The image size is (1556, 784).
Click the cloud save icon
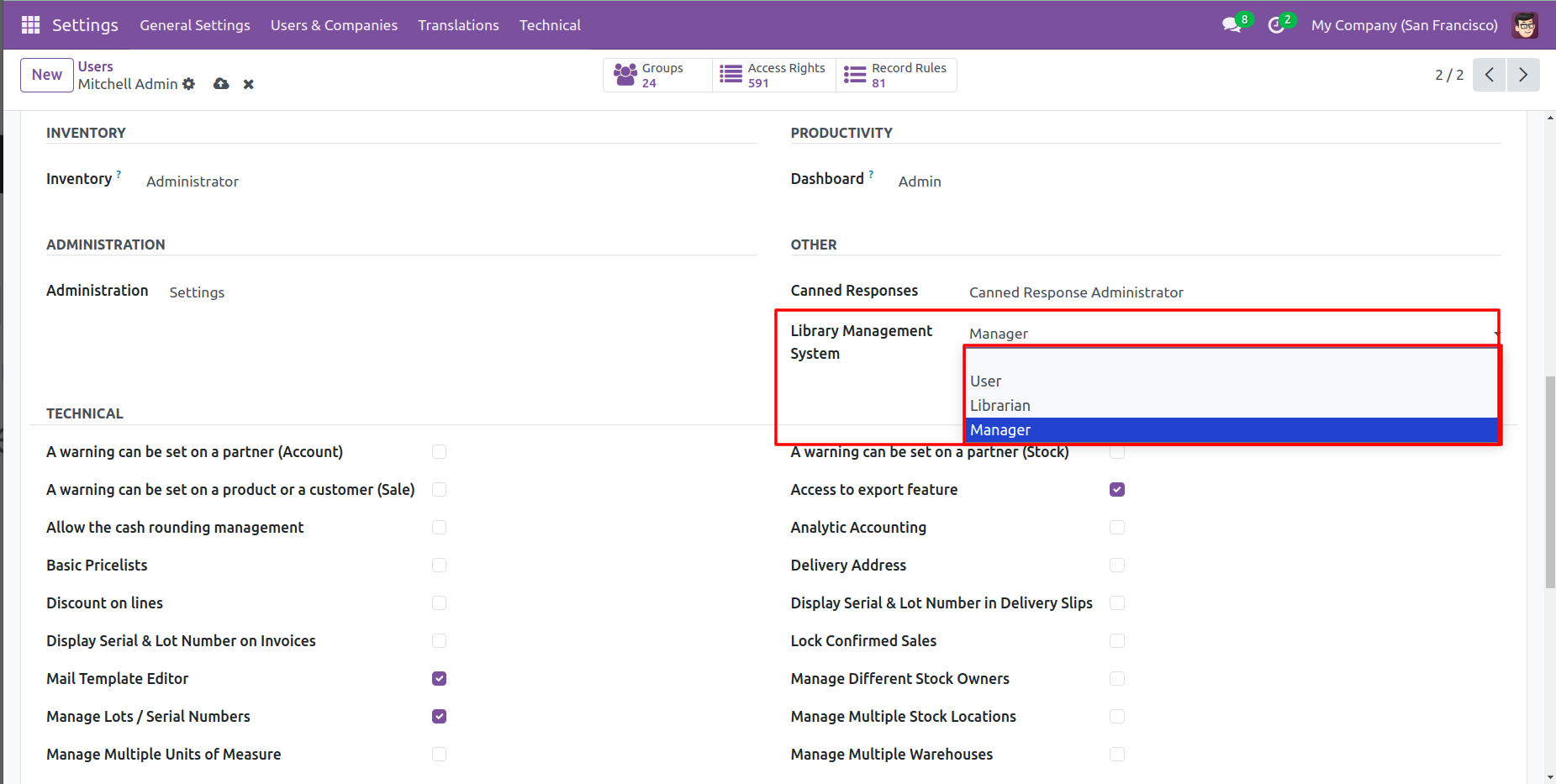click(221, 84)
